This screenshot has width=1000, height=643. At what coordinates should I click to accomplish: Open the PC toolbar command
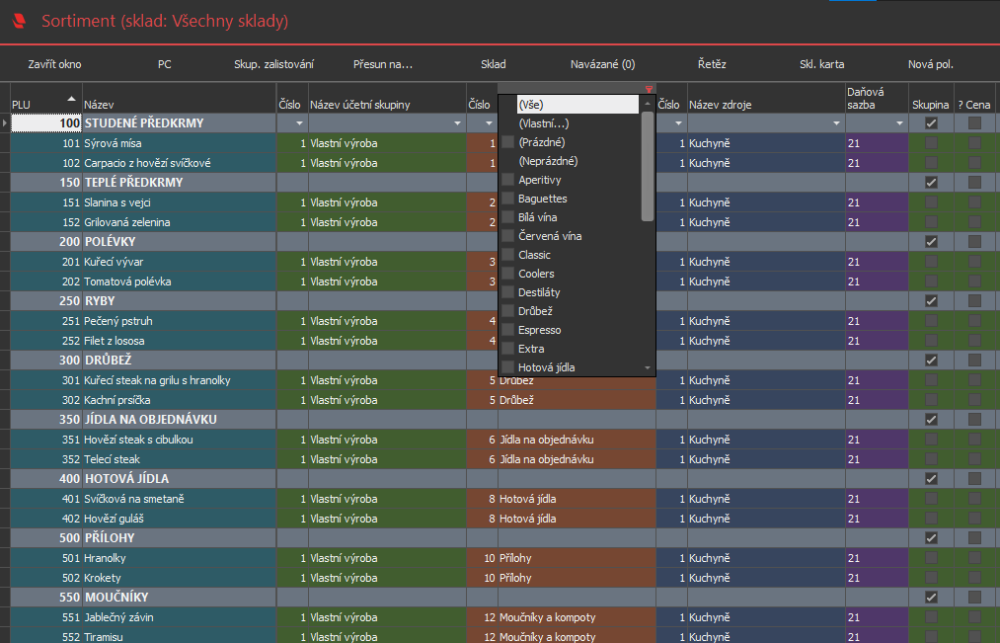[165, 64]
